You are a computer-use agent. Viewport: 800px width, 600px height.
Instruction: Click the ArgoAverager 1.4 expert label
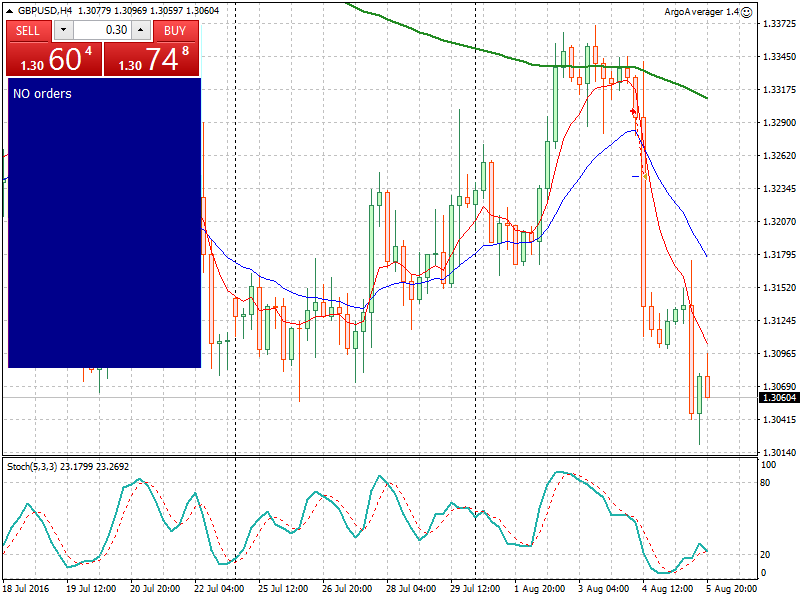coord(702,12)
